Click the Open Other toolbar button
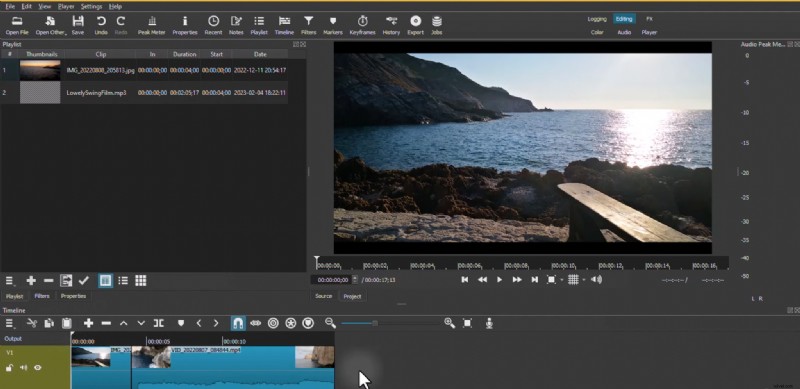This screenshot has width=800, height=389. (x=51, y=25)
